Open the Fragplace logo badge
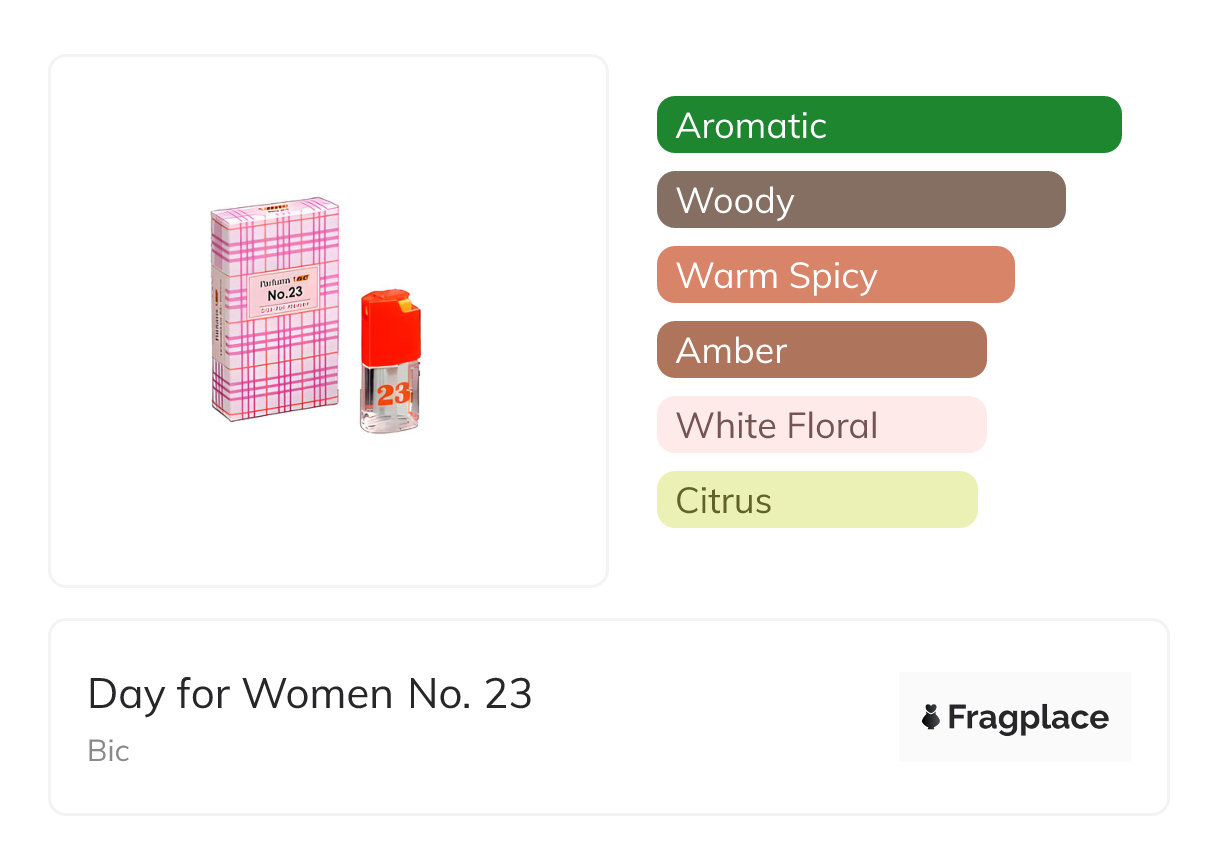This screenshot has width=1218, height=864. [x=1015, y=717]
